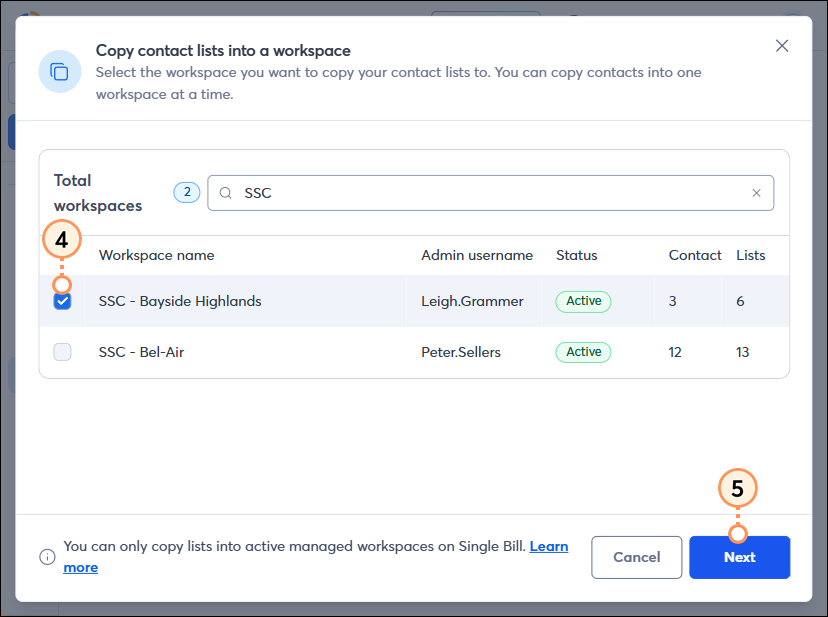The image size is (828, 617).
Task: Clear the SSC search text
Action: pyautogui.click(x=756, y=193)
